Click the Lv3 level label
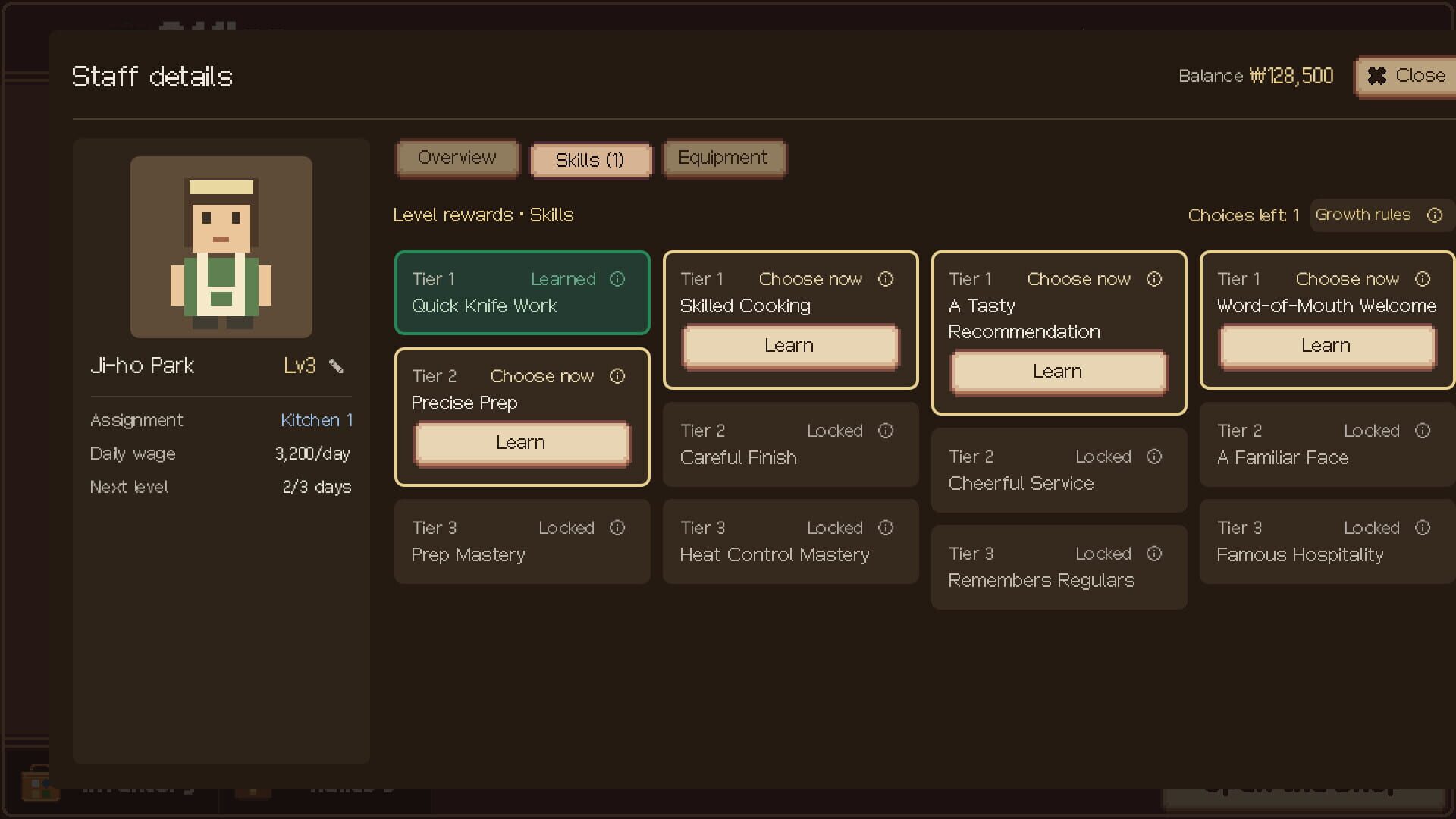 pyautogui.click(x=300, y=366)
